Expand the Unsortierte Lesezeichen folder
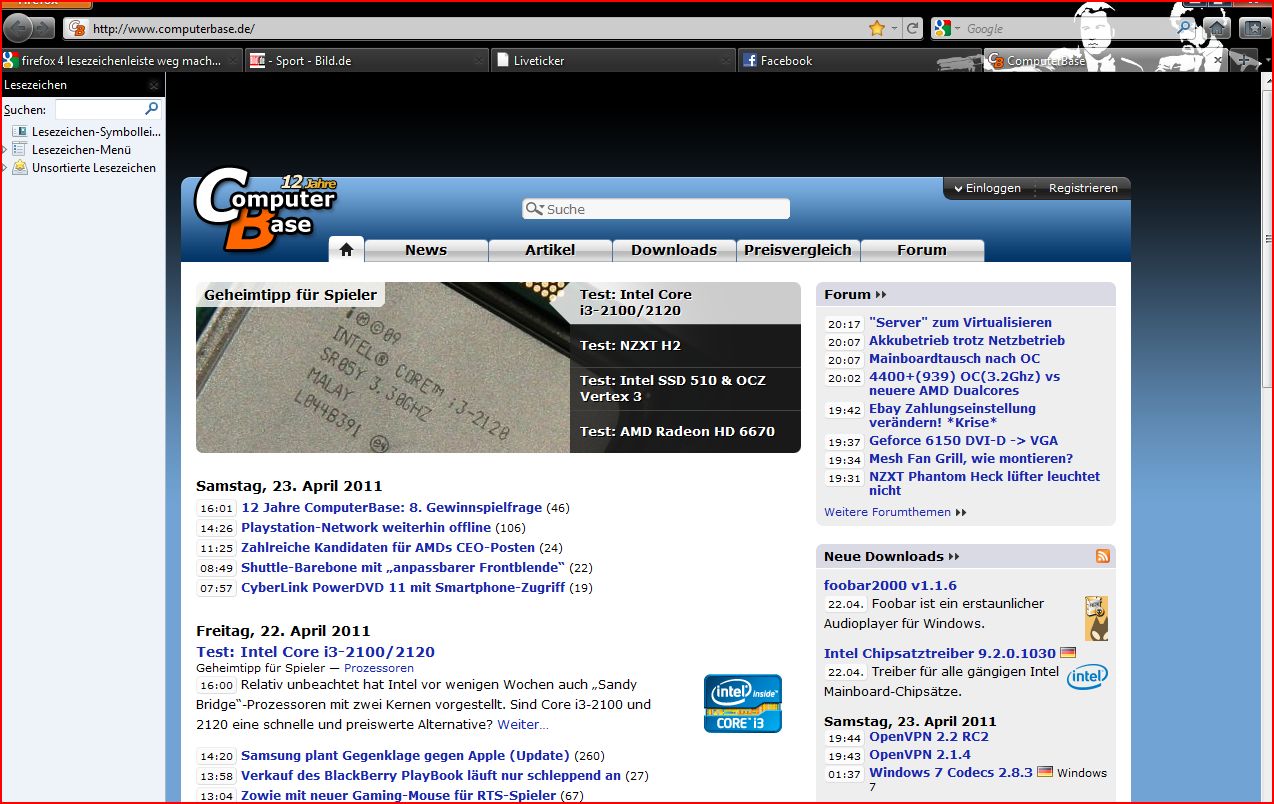 [x=4, y=168]
